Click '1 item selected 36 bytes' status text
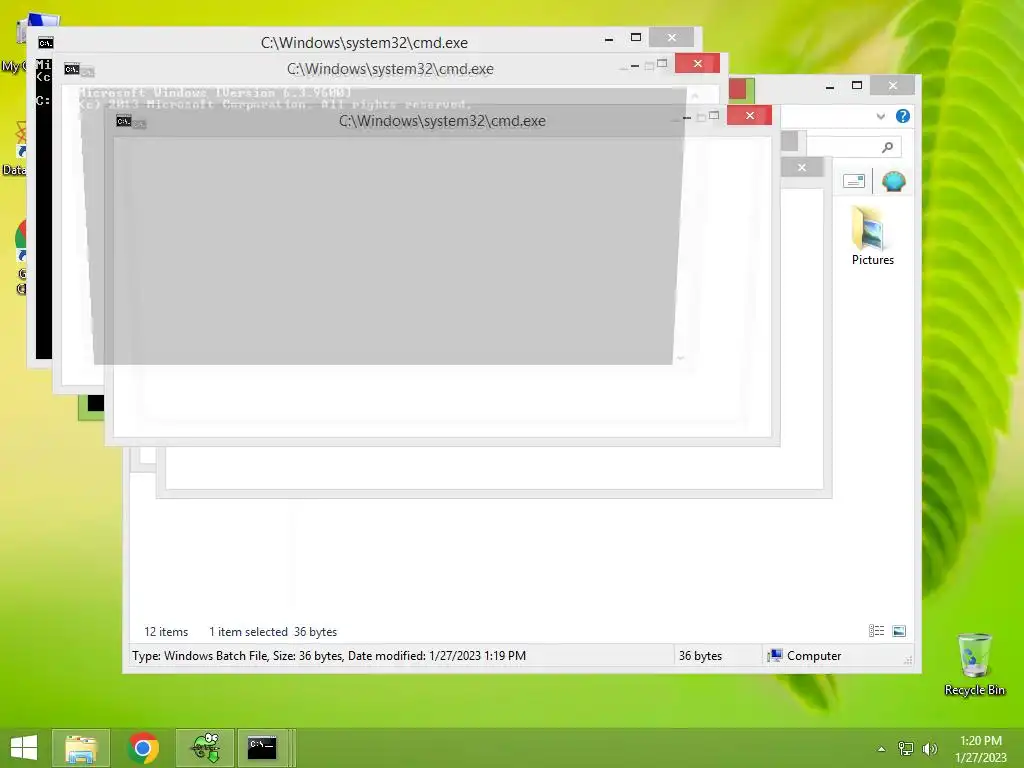 coord(273,632)
